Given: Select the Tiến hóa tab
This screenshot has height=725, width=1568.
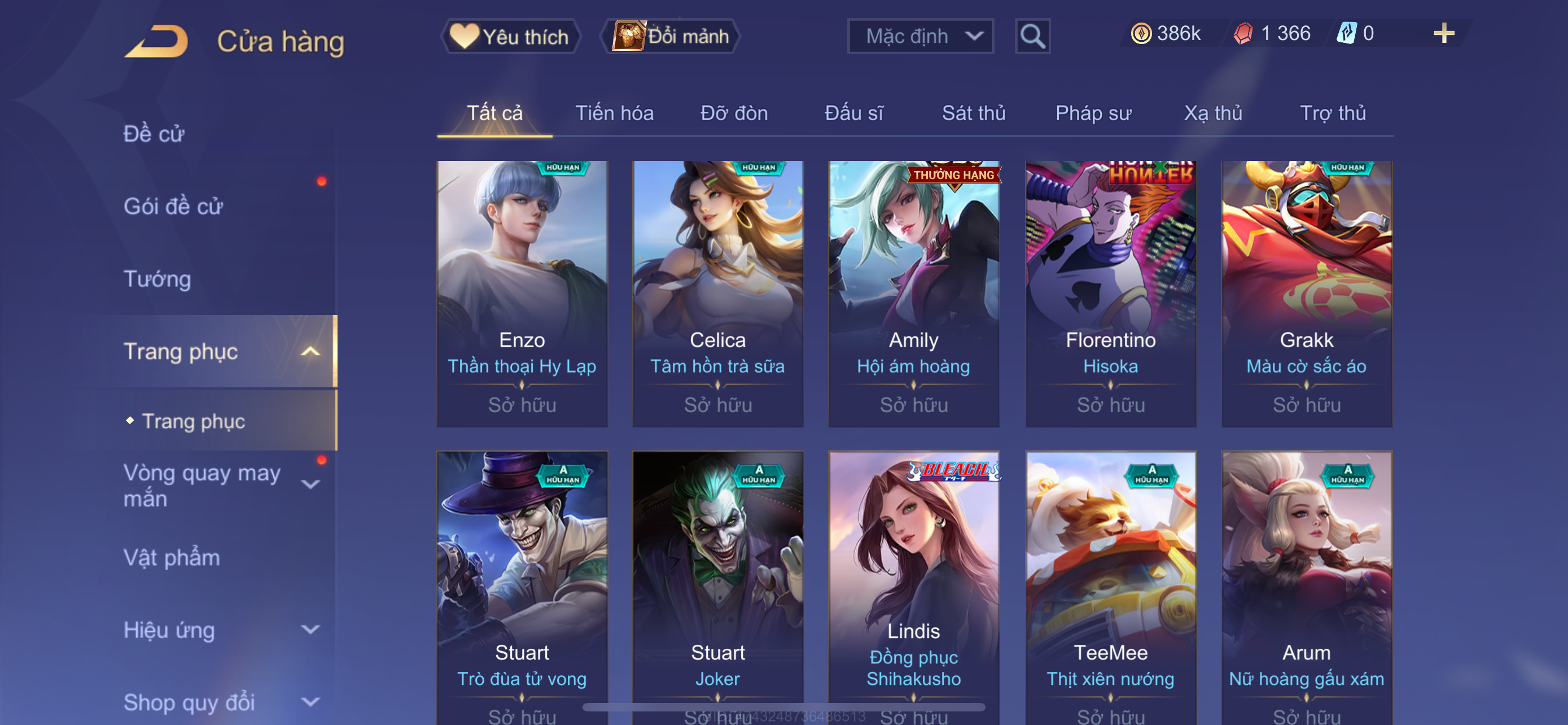Looking at the screenshot, I should tap(614, 113).
